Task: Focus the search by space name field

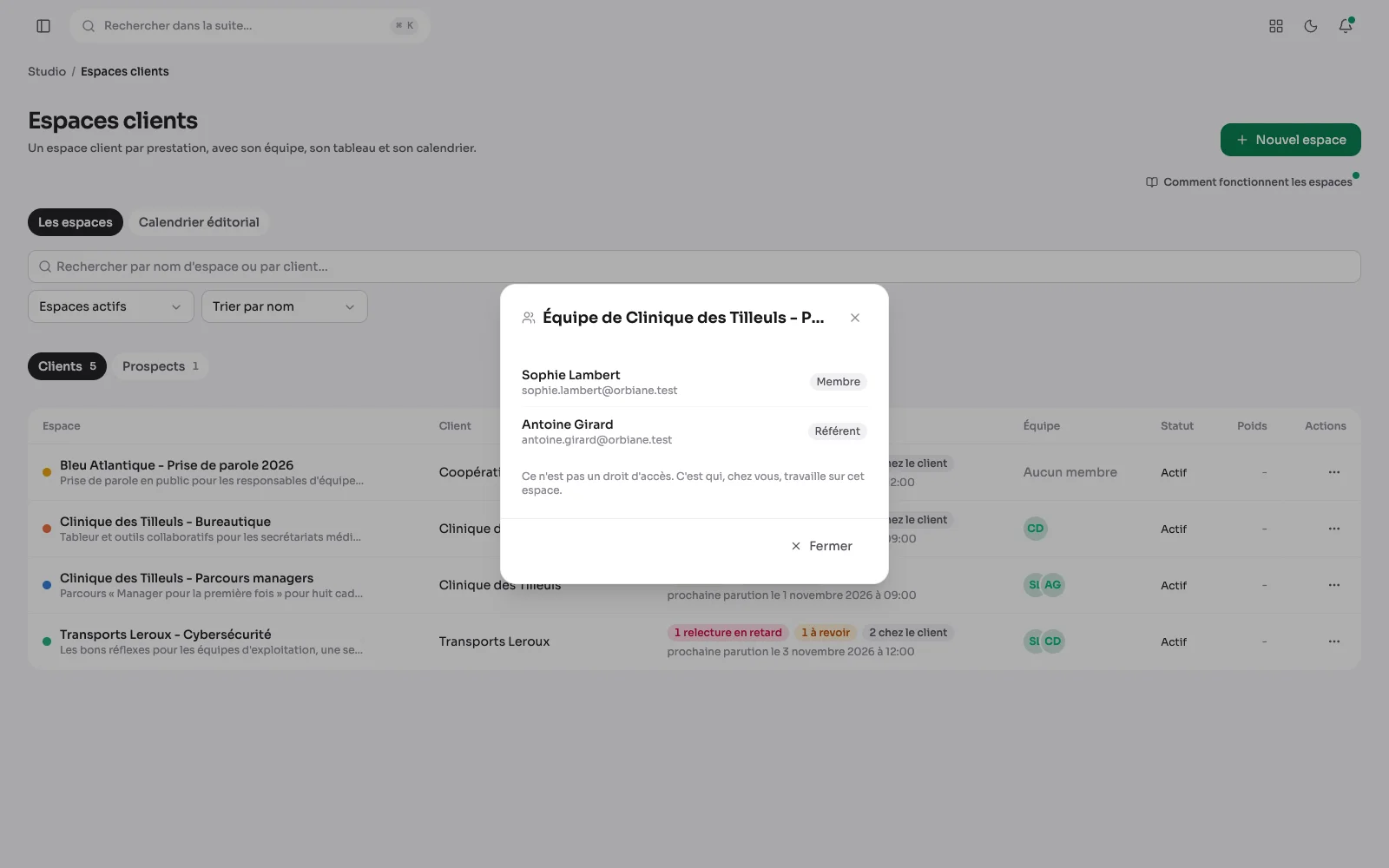Action: (x=694, y=266)
